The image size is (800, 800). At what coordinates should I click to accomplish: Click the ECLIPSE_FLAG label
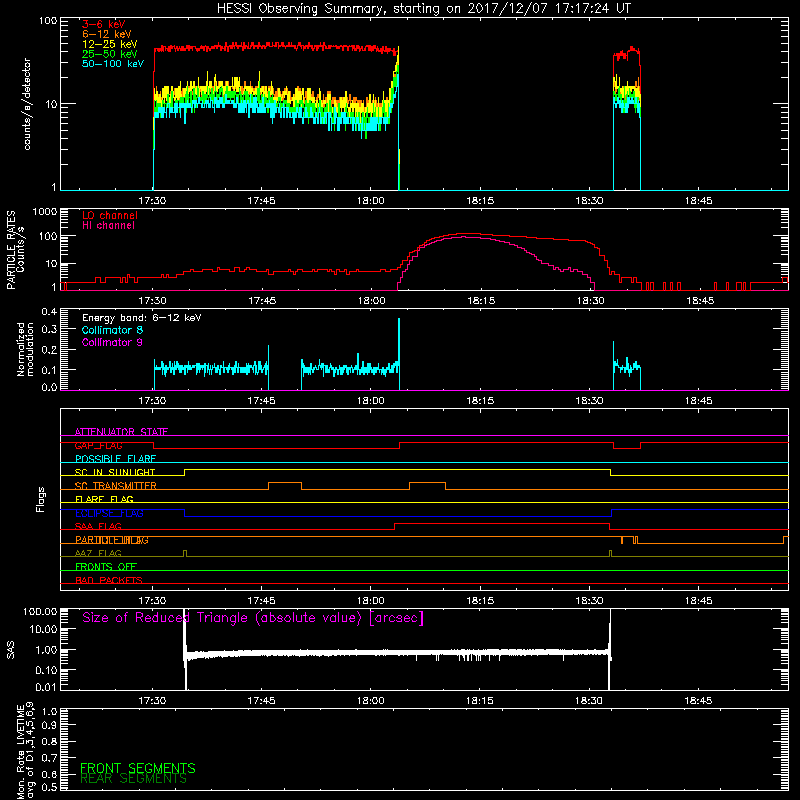tap(109, 513)
